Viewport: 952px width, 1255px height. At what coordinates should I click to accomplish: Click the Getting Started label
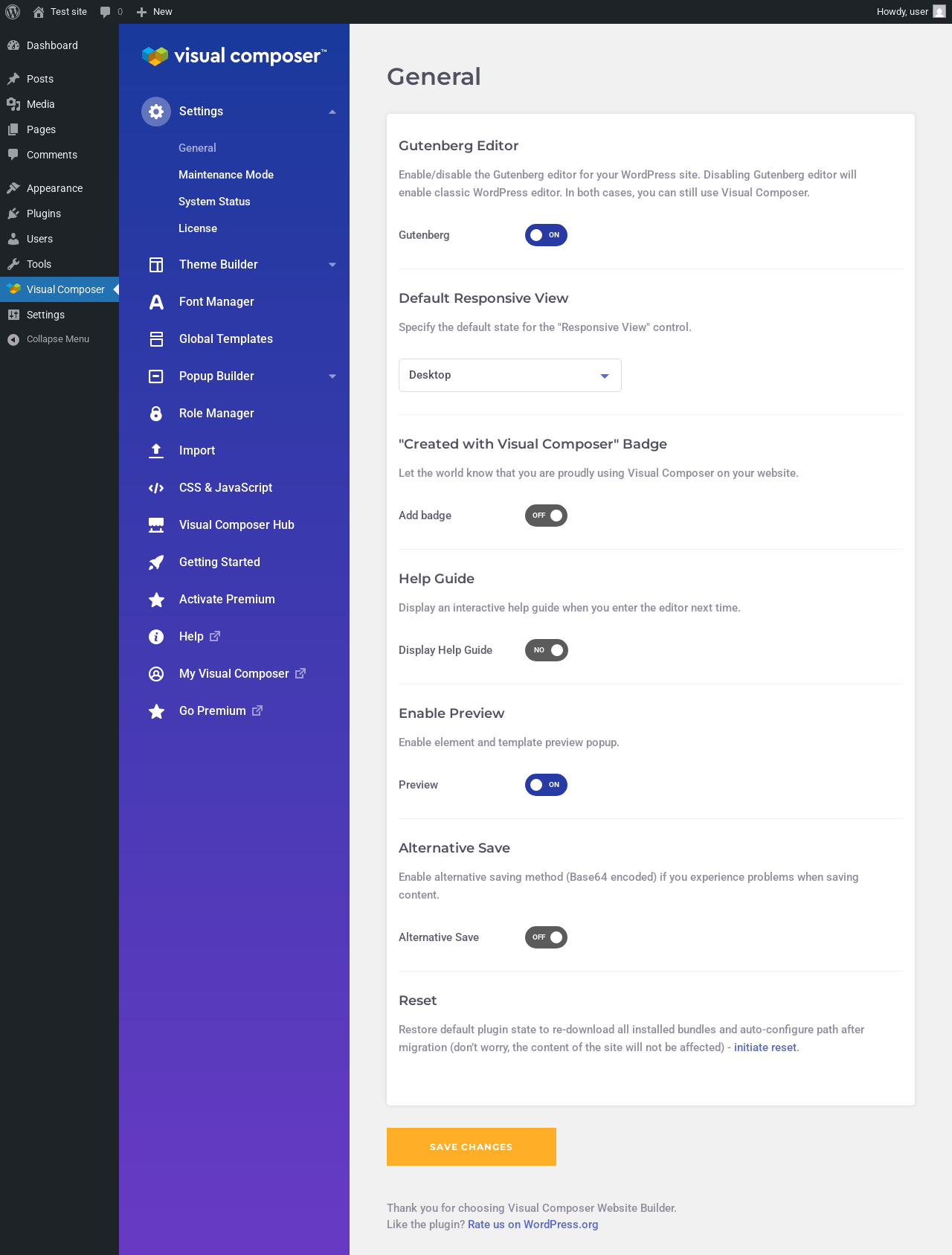pyautogui.click(x=219, y=562)
